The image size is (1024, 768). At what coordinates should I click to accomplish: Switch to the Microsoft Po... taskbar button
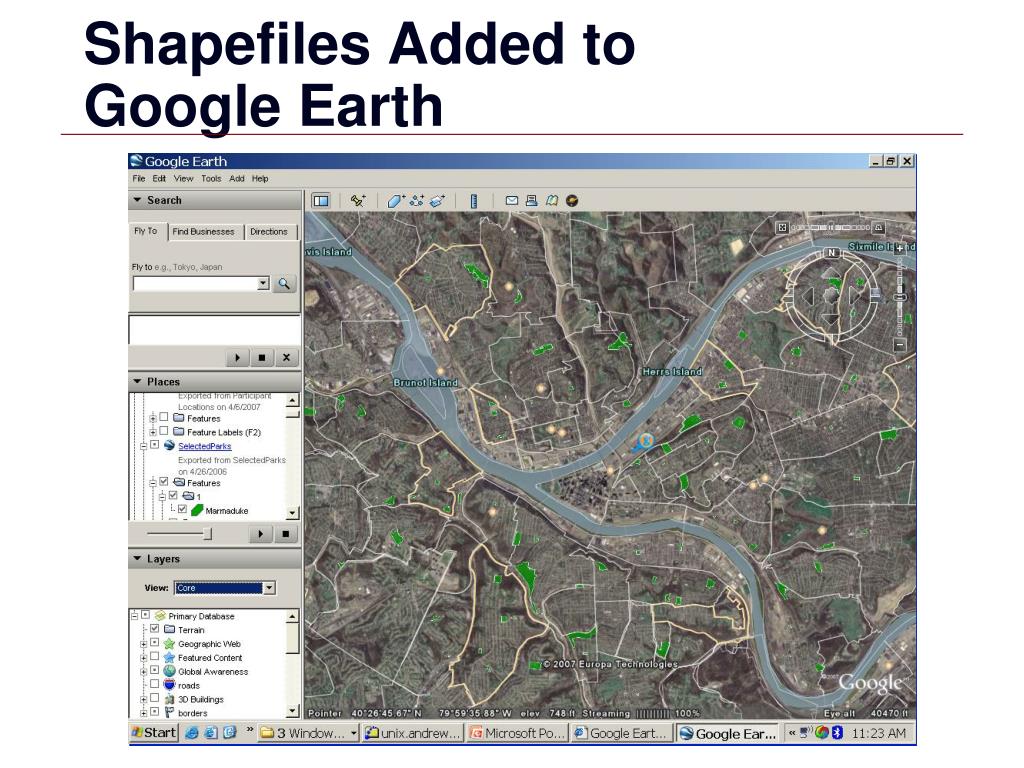pyautogui.click(x=517, y=733)
